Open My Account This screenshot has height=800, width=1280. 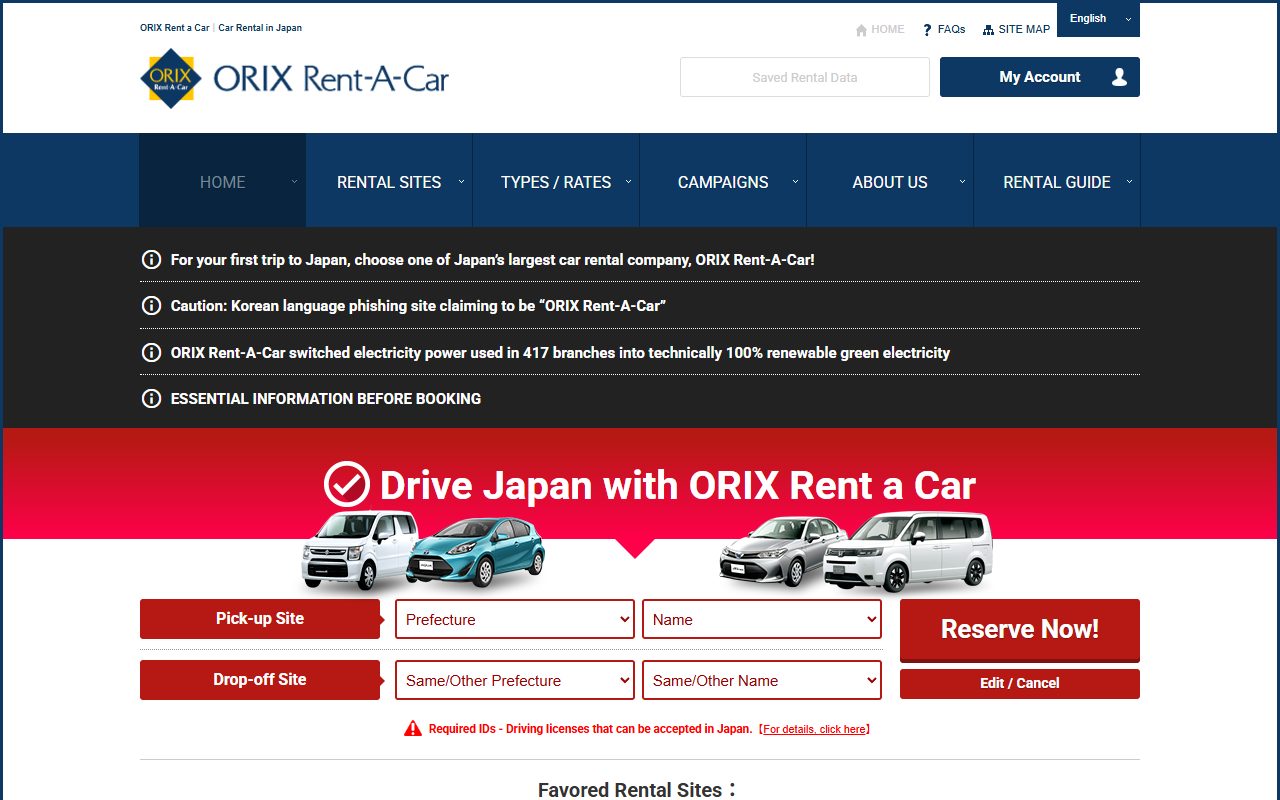click(x=1040, y=77)
